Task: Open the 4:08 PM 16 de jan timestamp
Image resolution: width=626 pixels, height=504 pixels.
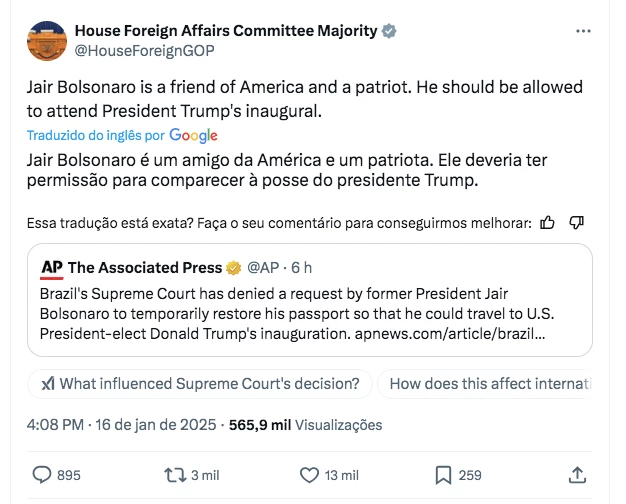Action: pos(121,425)
